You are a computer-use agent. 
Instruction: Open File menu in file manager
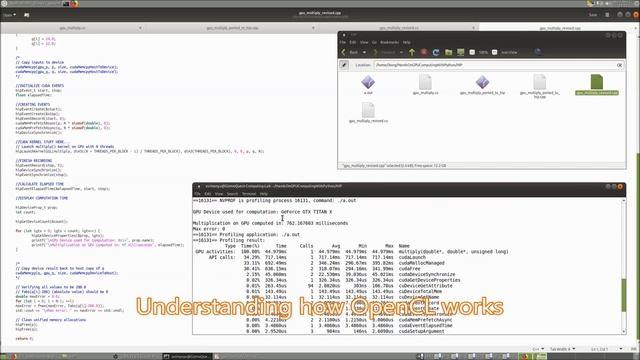pos(343,42)
